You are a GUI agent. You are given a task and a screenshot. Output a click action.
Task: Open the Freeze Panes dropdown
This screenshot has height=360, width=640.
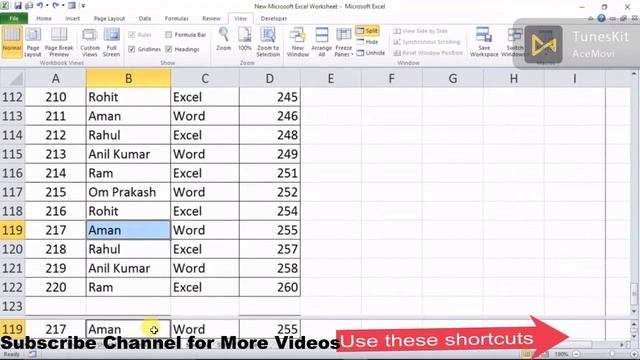coord(343,42)
